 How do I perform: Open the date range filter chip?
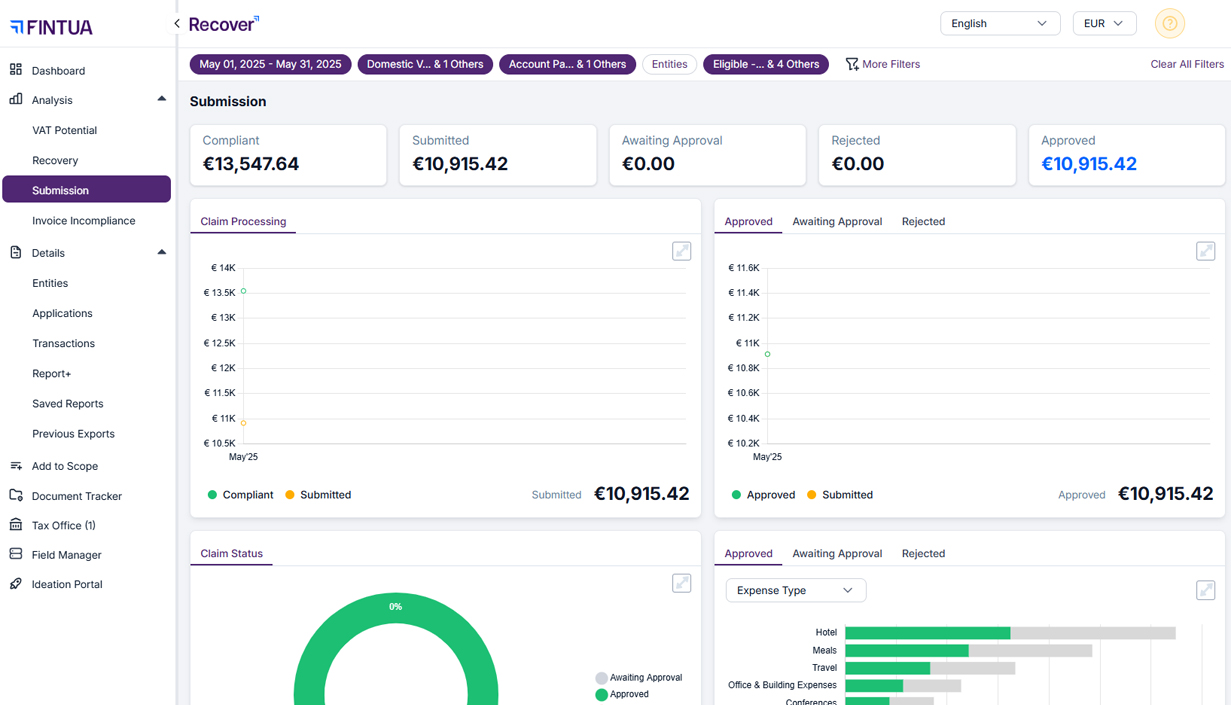point(270,64)
